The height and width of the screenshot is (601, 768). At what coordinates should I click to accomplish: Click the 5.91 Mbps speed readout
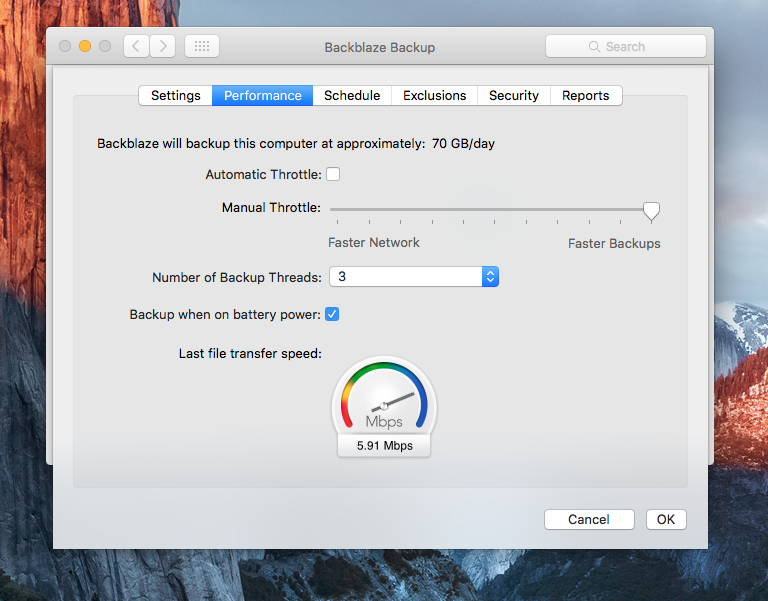click(x=384, y=446)
